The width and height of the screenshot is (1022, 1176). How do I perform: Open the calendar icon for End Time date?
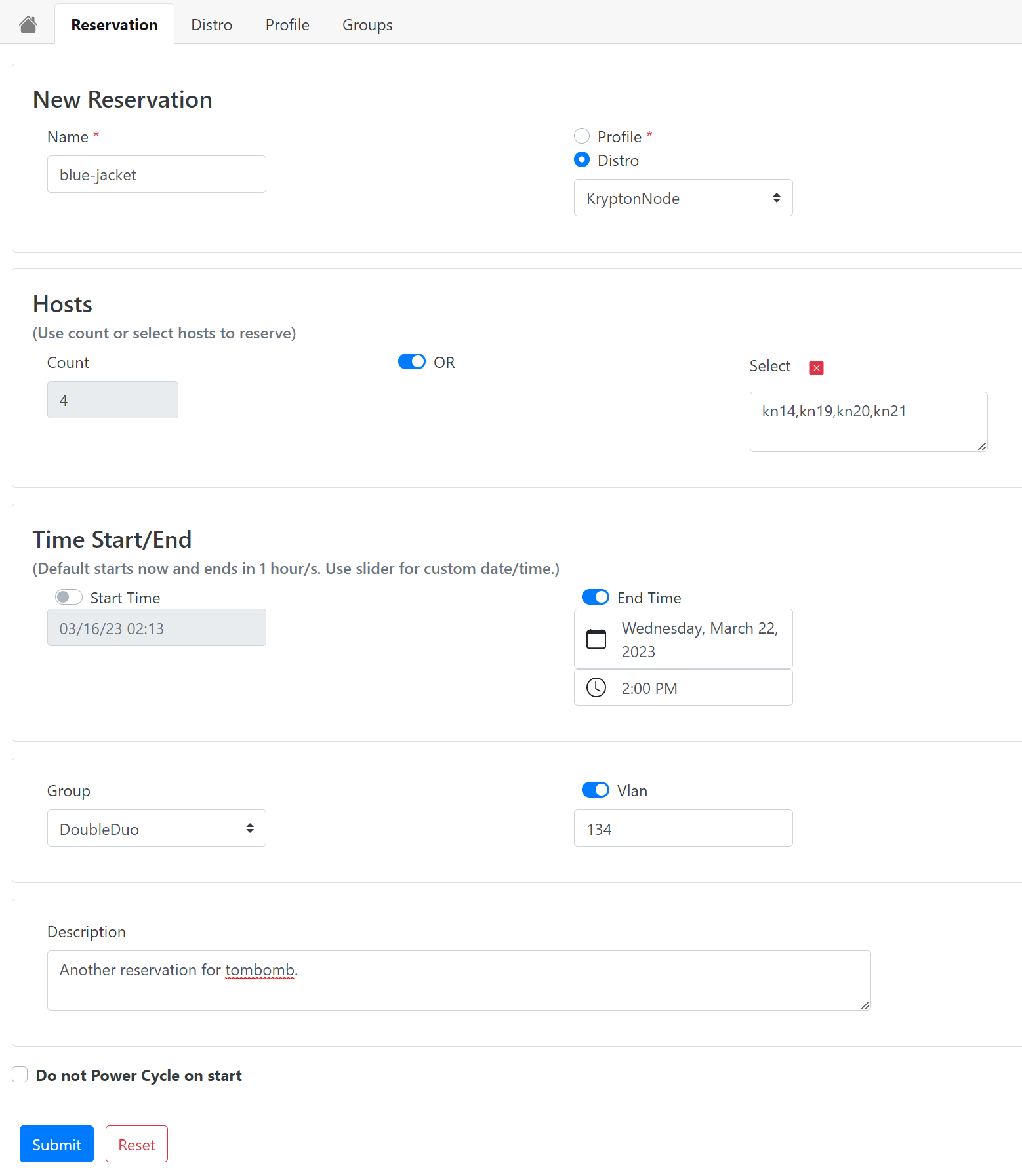[596, 639]
